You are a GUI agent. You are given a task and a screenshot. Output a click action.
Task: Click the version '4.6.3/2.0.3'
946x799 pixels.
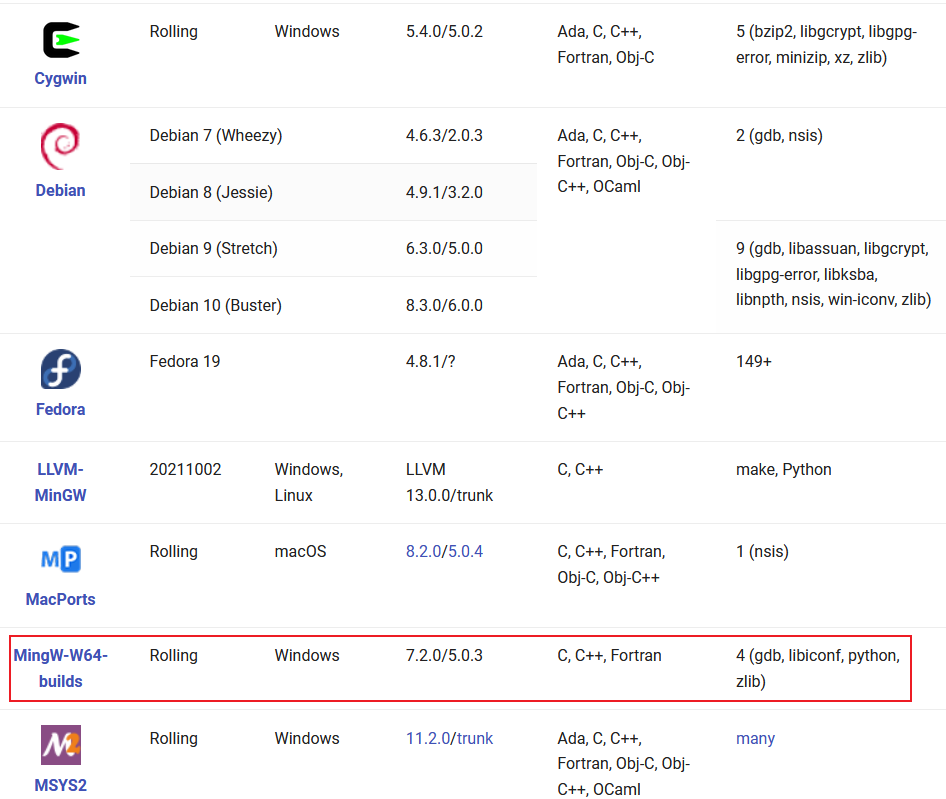(x=444, y=135)
